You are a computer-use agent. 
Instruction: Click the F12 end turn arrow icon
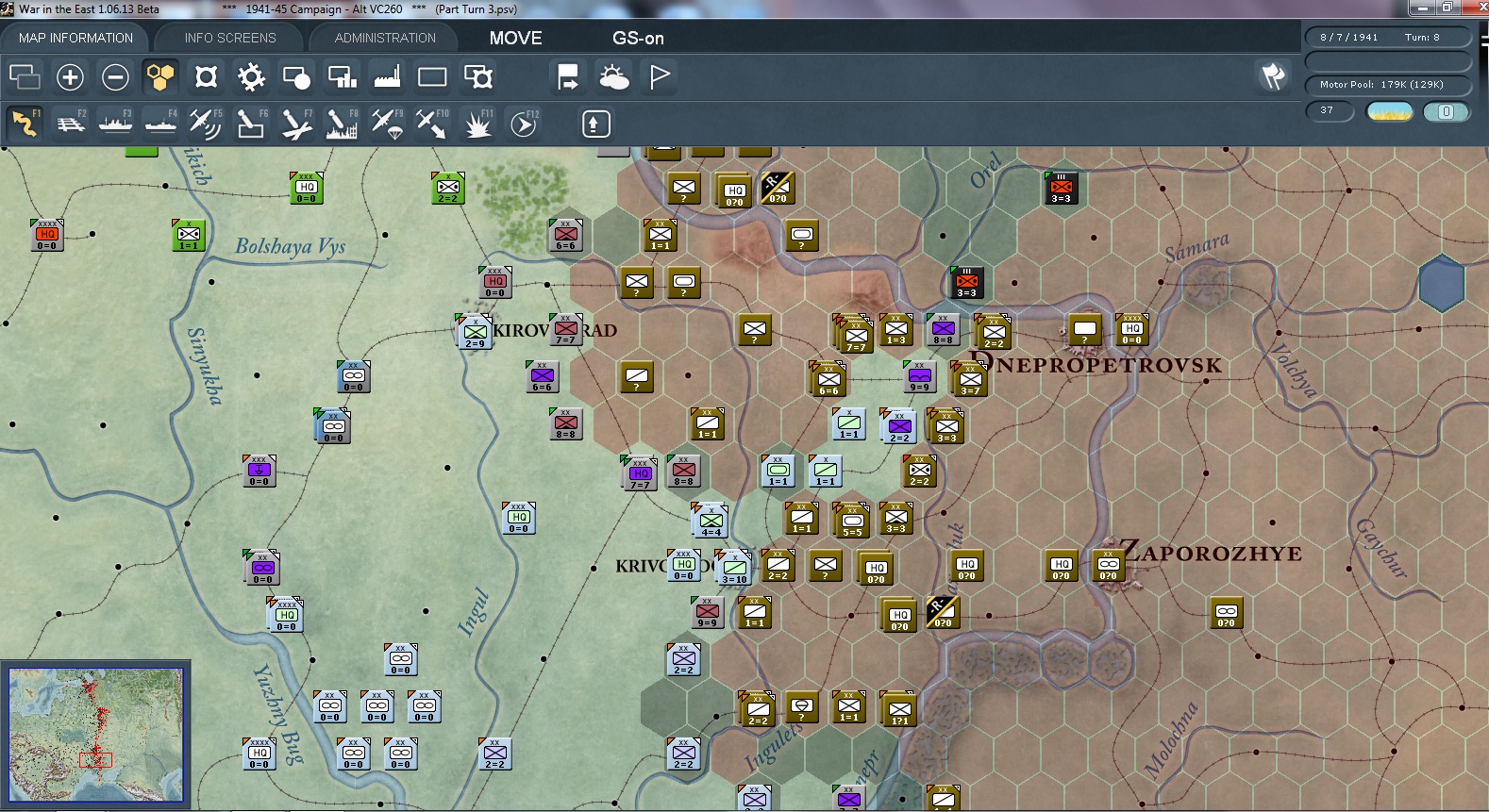(524, 124)
